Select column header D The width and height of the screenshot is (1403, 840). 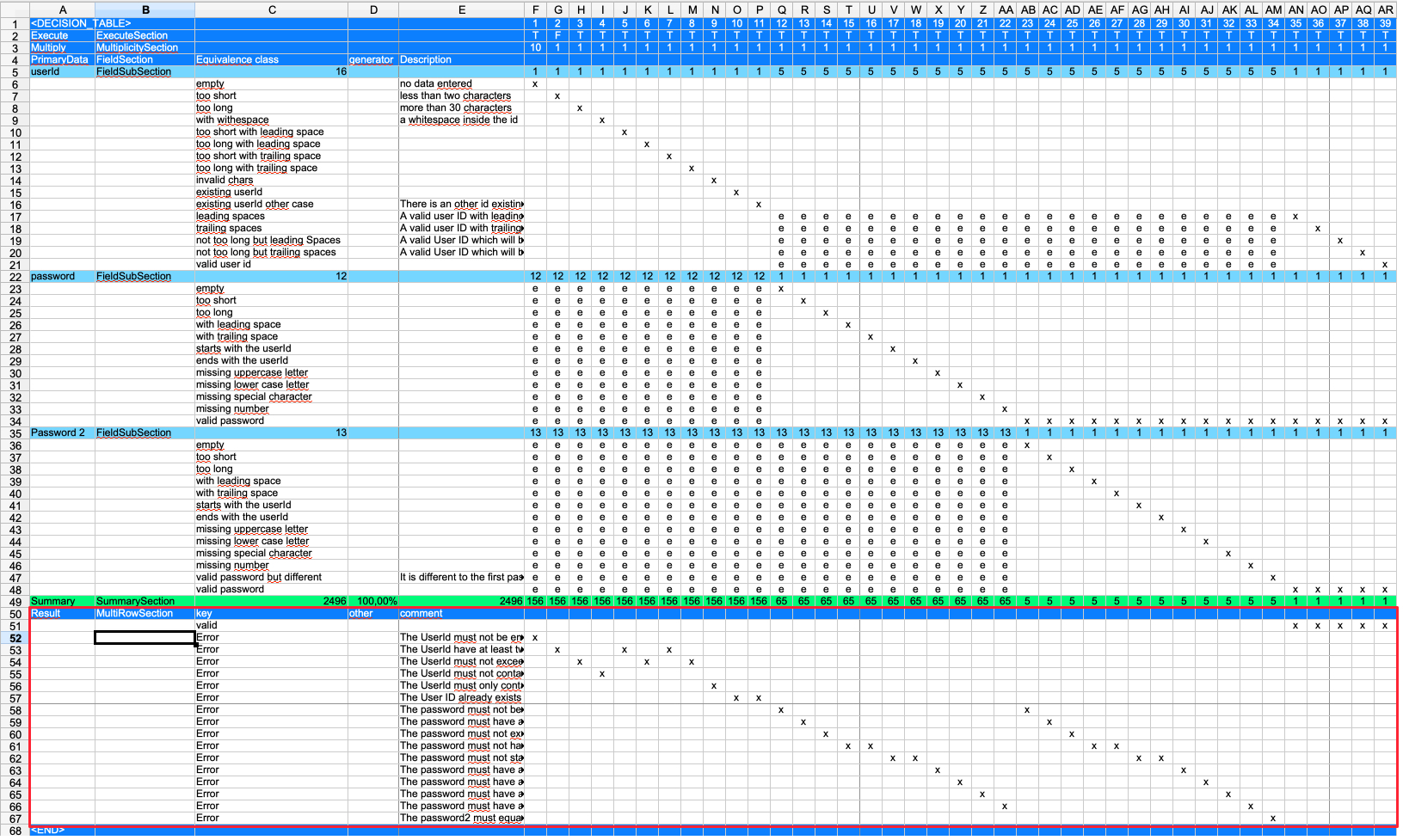click(x=372, y=9)
